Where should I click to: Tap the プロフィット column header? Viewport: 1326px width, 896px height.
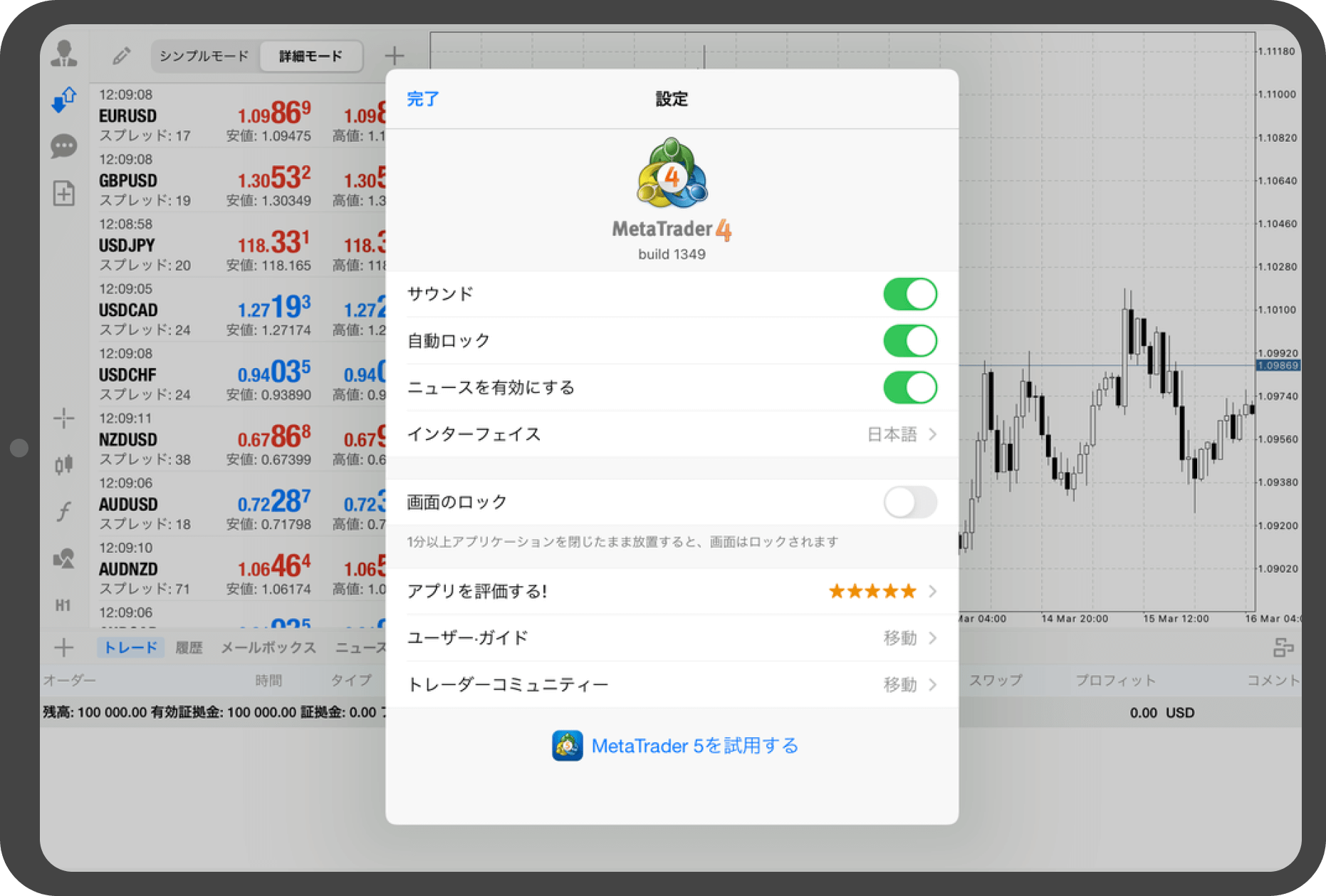coord(1115,680)
